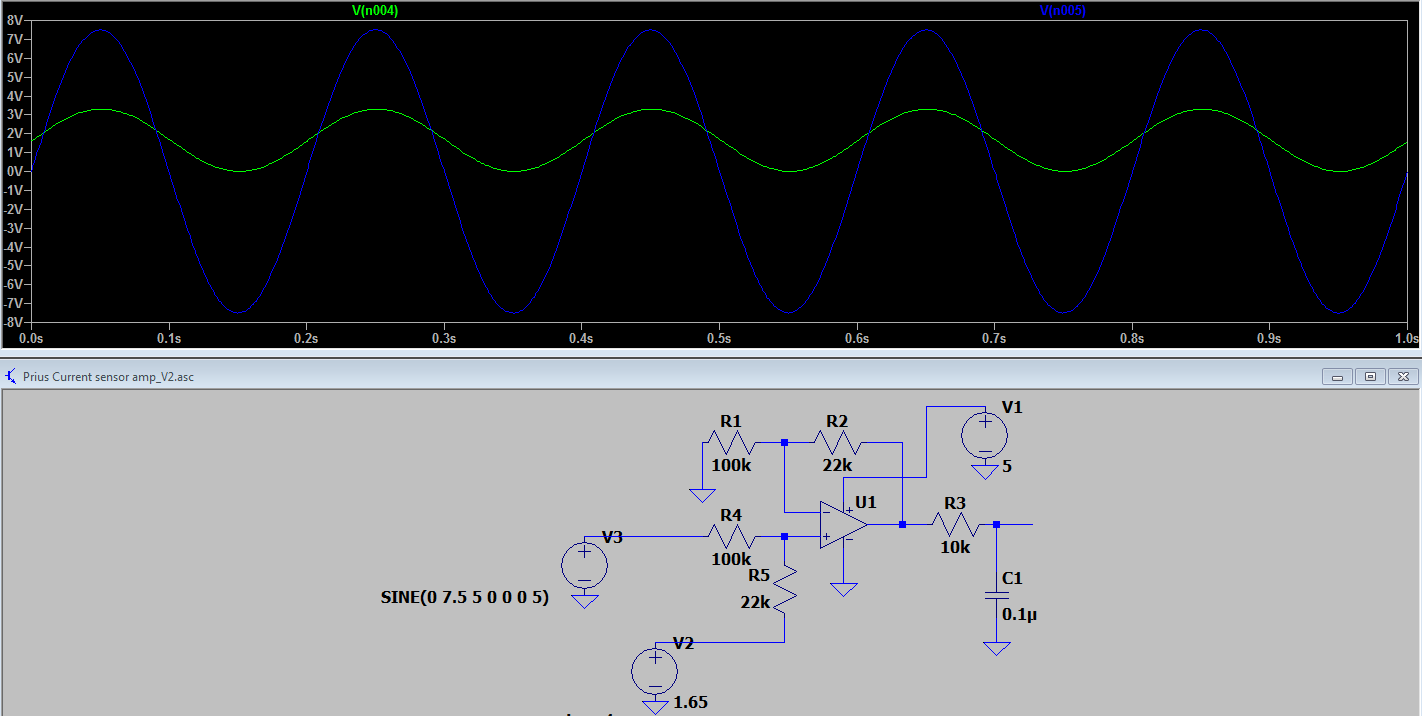The height and width of the screenshot is (716, 1422).
Task: Click resistor R3 at op-amp output
Action: pyautogui.click(x=955, y=524)
